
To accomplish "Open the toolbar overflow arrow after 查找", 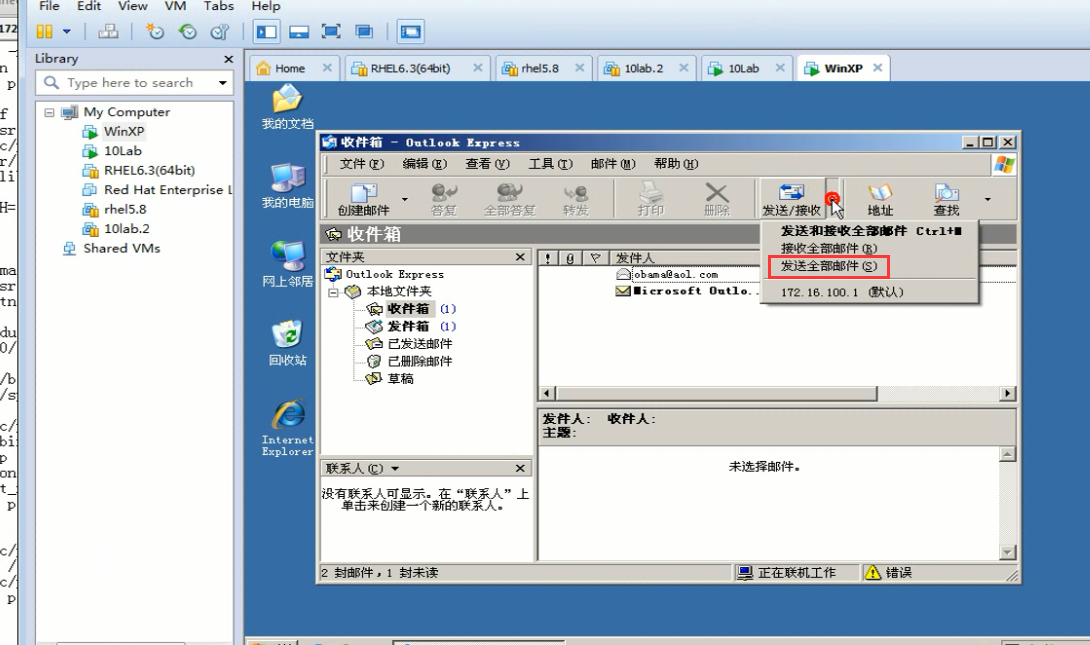I will [987, 199].
